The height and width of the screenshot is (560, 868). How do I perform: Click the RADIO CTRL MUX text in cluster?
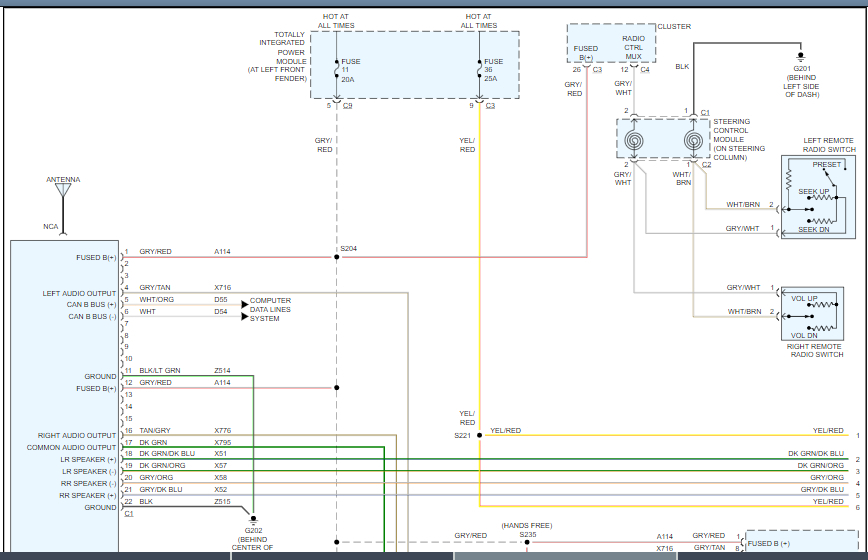point(634,46)
